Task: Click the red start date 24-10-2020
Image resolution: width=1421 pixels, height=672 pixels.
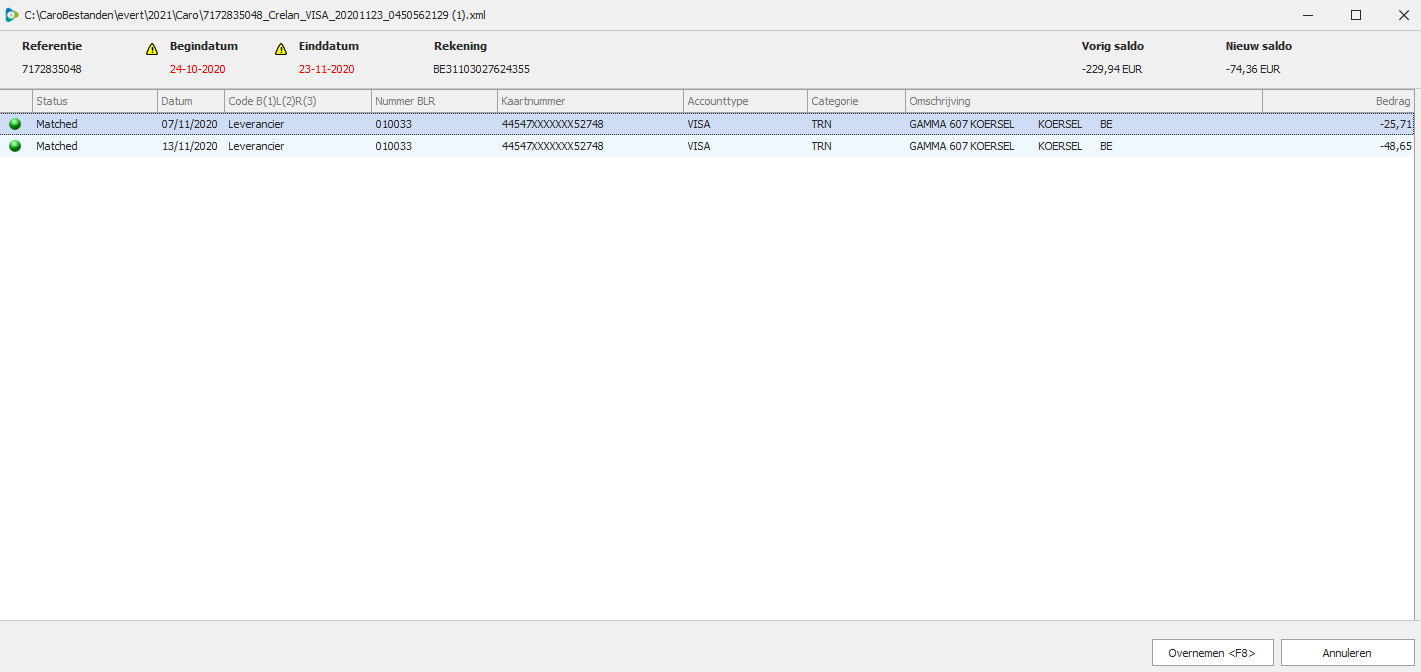Action: (x=198, y=69)
